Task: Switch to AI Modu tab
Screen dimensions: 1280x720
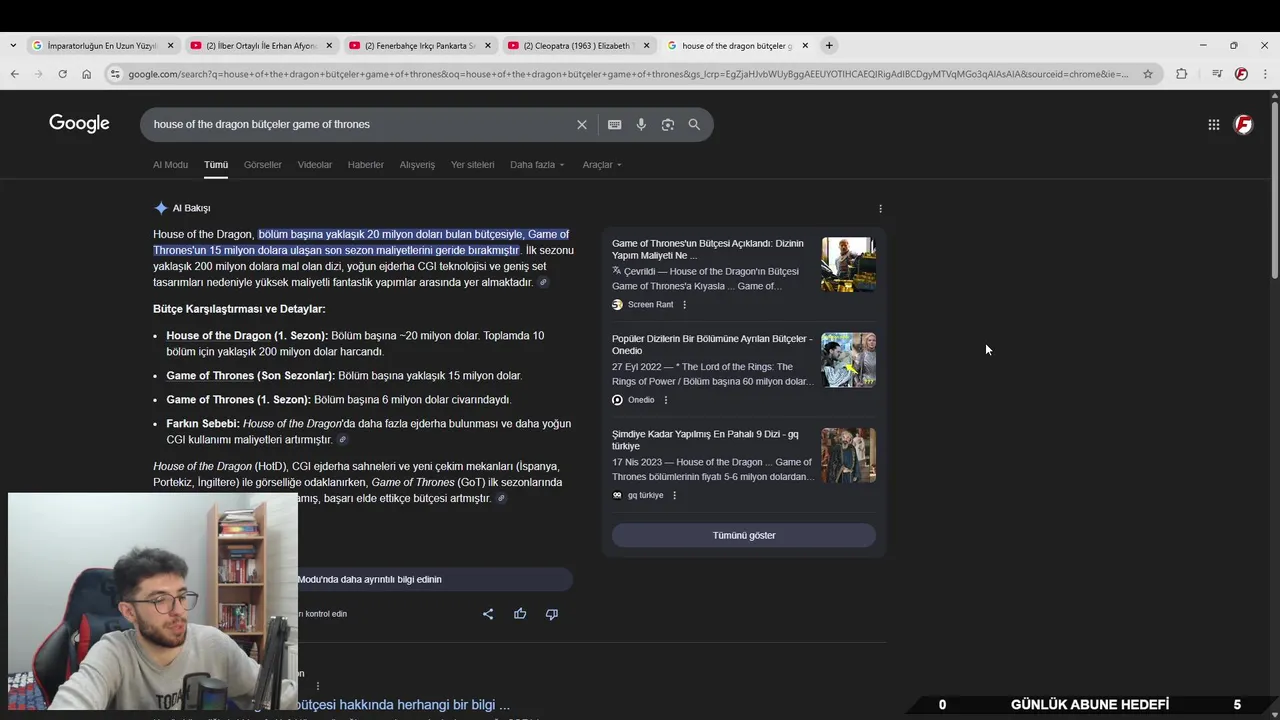Action: coord(170,165)
